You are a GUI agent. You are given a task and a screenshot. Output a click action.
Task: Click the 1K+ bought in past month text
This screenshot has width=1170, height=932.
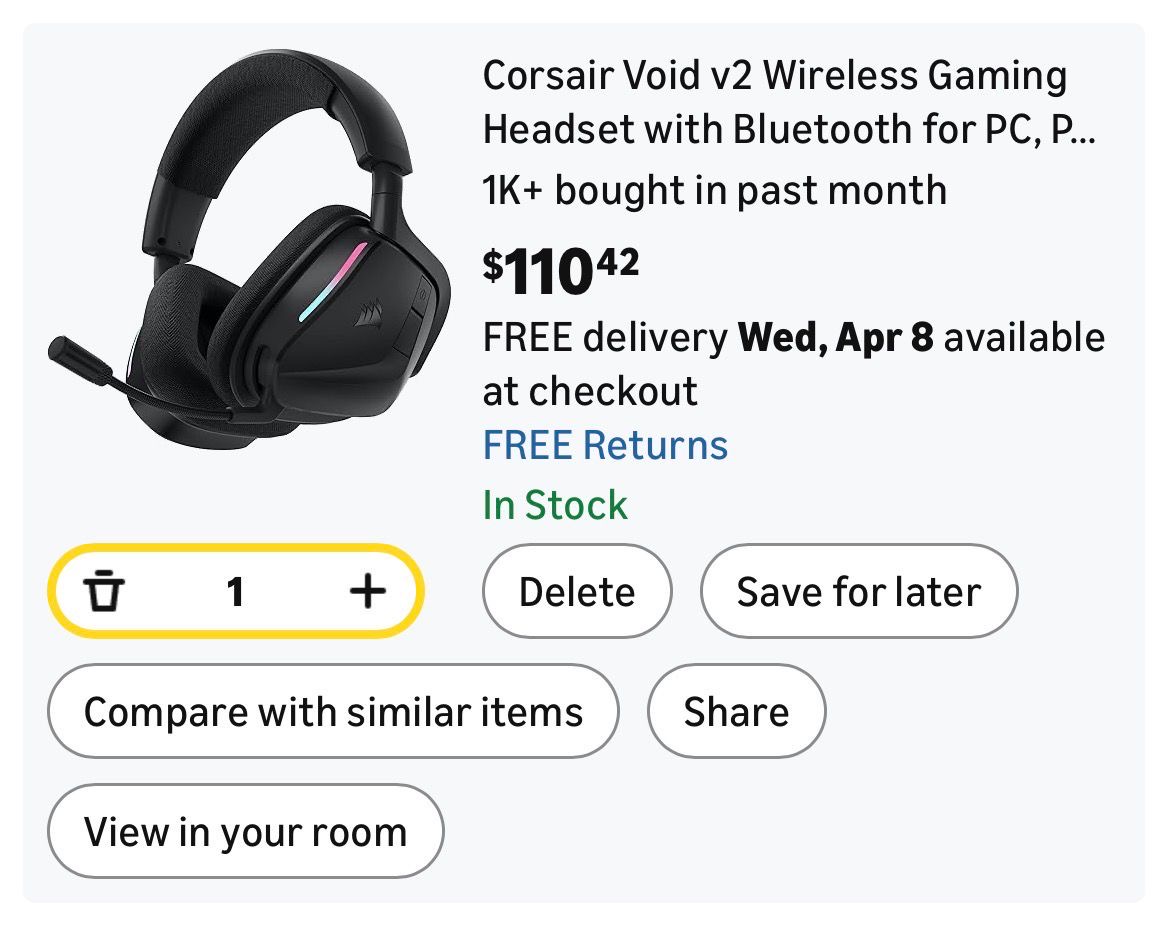[714, 190]
